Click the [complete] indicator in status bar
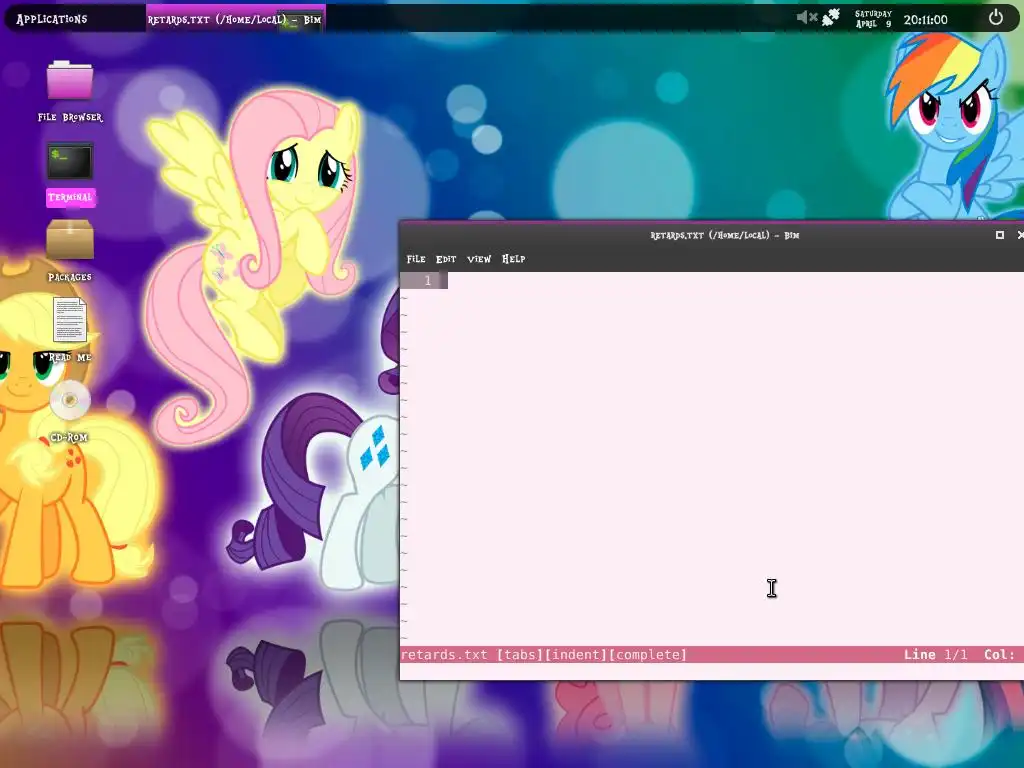The width and height of the screenshot is (1024, 768). point(648,654)
